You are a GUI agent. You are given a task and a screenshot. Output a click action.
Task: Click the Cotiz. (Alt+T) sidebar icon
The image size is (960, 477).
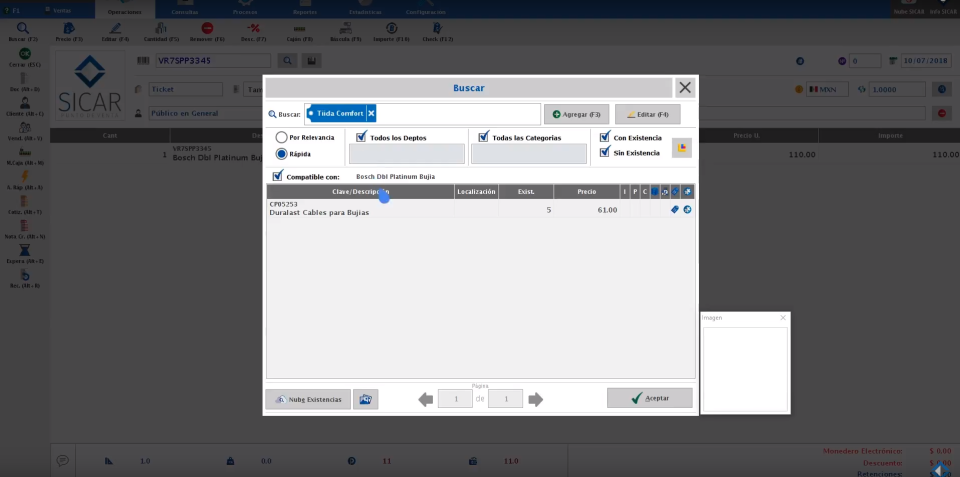point(24,201)
